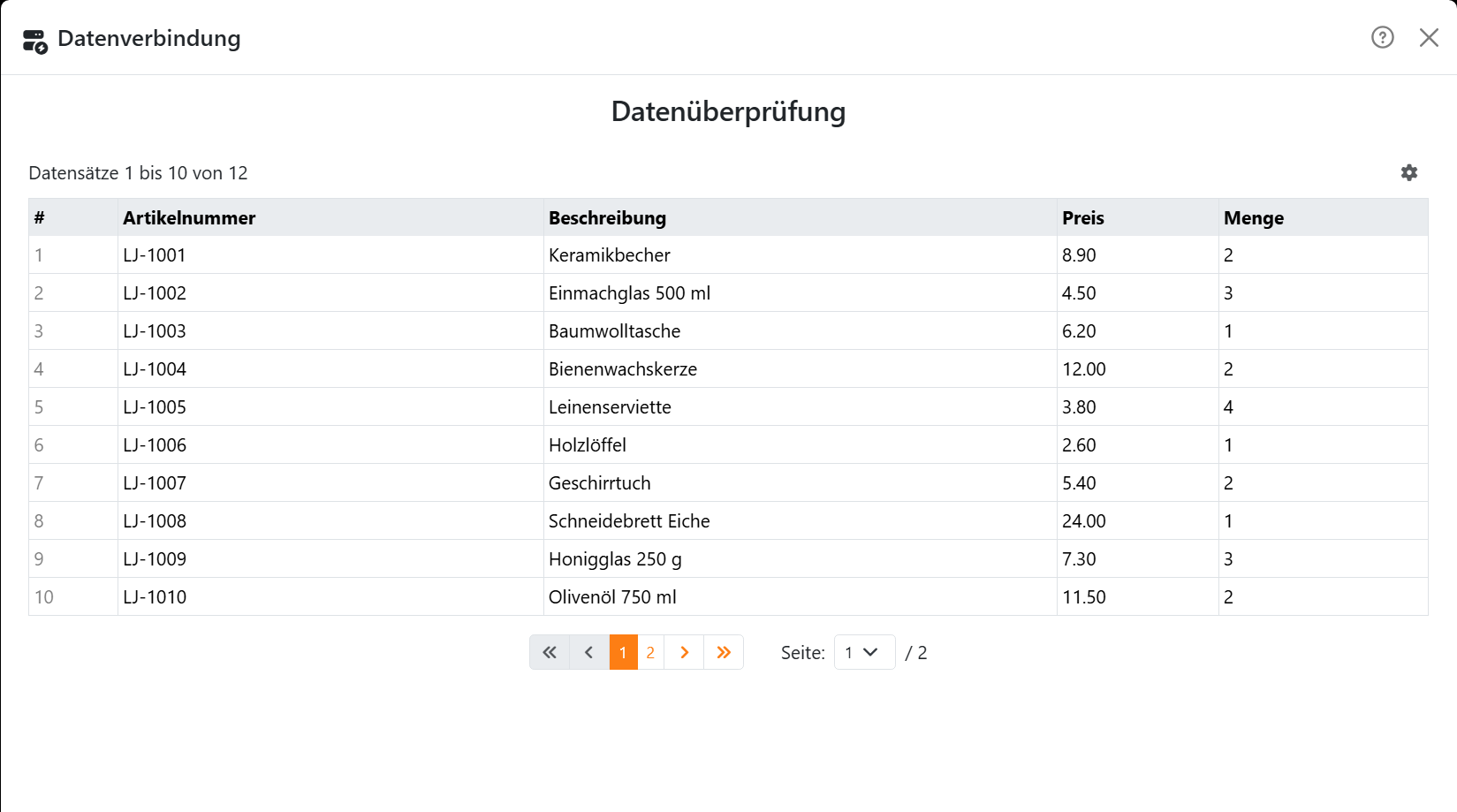The image size is (1457, 812).
Task: Click quantity cell in Leinenserviette row
Action: coord(1324,407)
